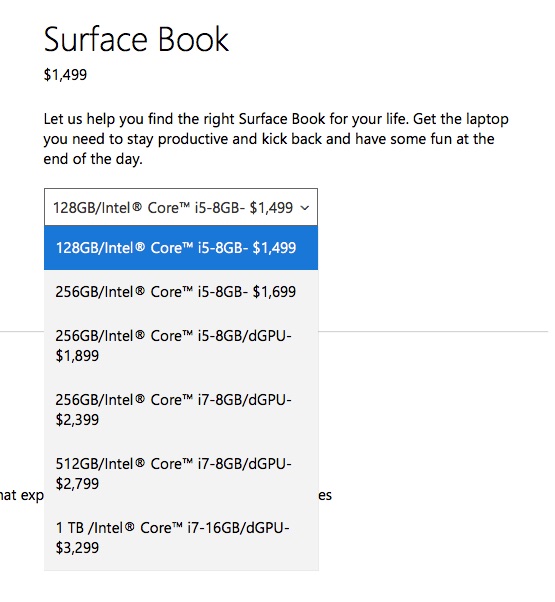Click the $1,499 price below the title

point(65,75)
